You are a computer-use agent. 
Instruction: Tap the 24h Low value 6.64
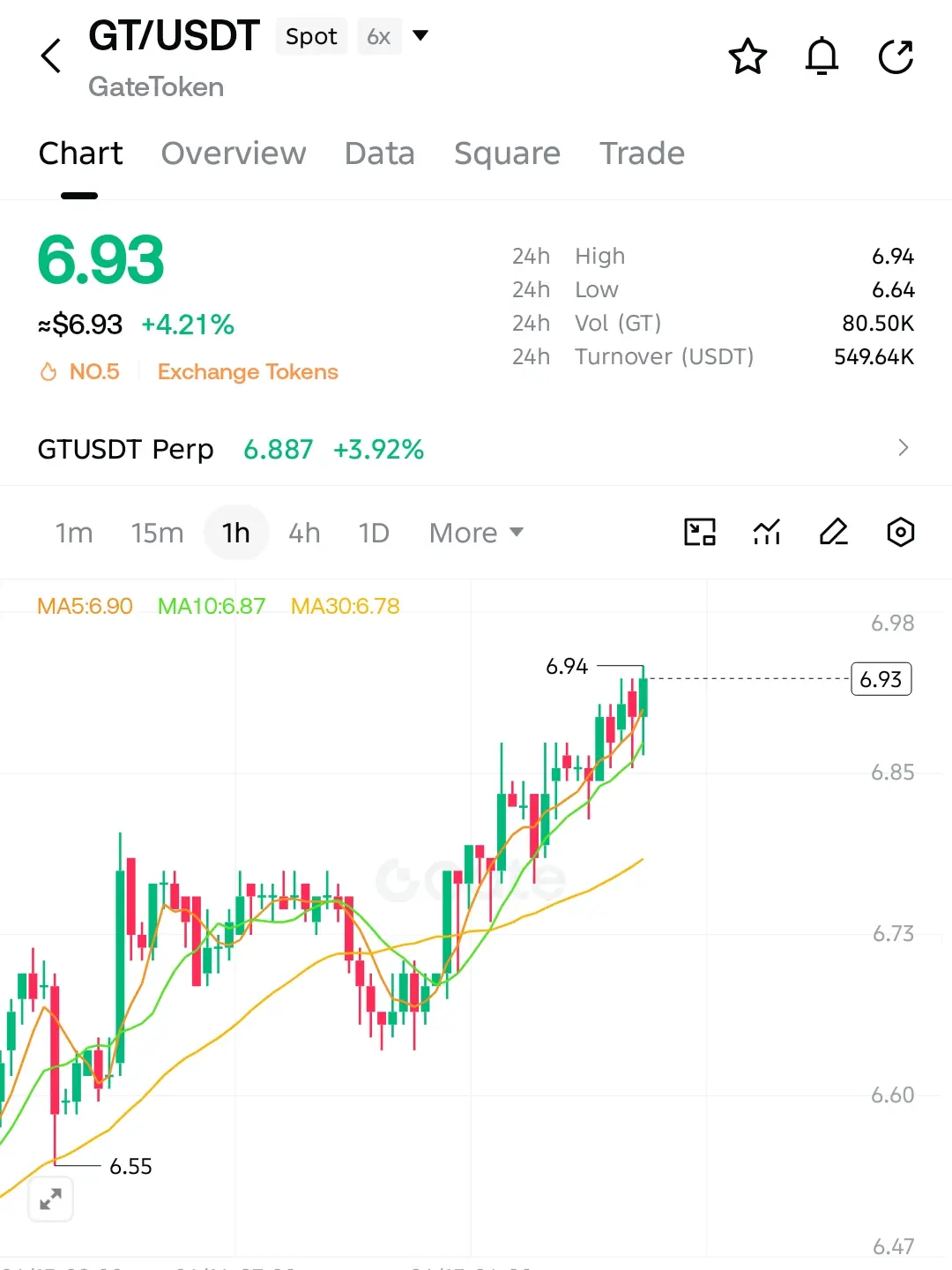pos(893,290)
